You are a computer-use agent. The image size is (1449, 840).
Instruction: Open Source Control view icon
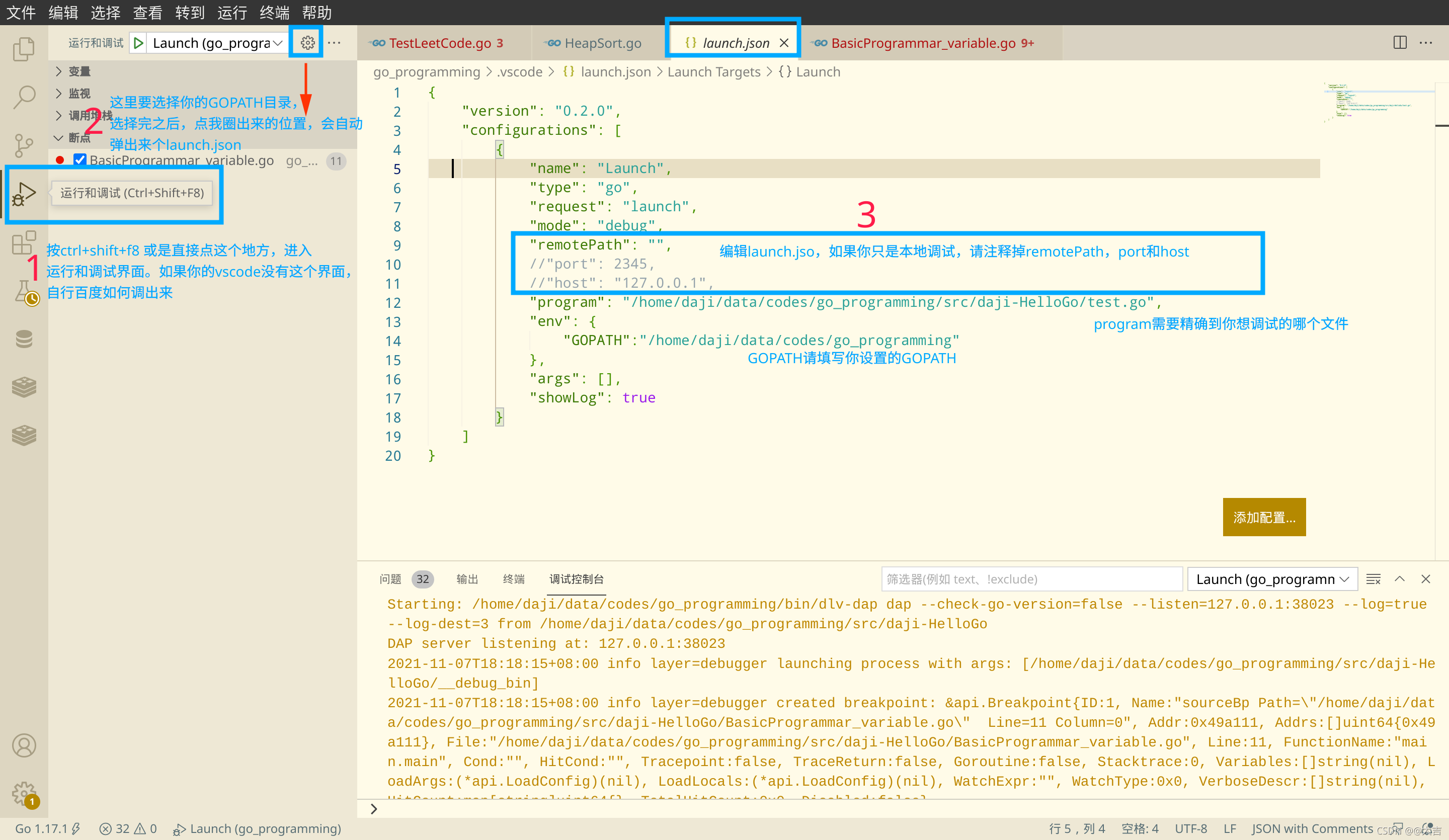pos(24,145)
